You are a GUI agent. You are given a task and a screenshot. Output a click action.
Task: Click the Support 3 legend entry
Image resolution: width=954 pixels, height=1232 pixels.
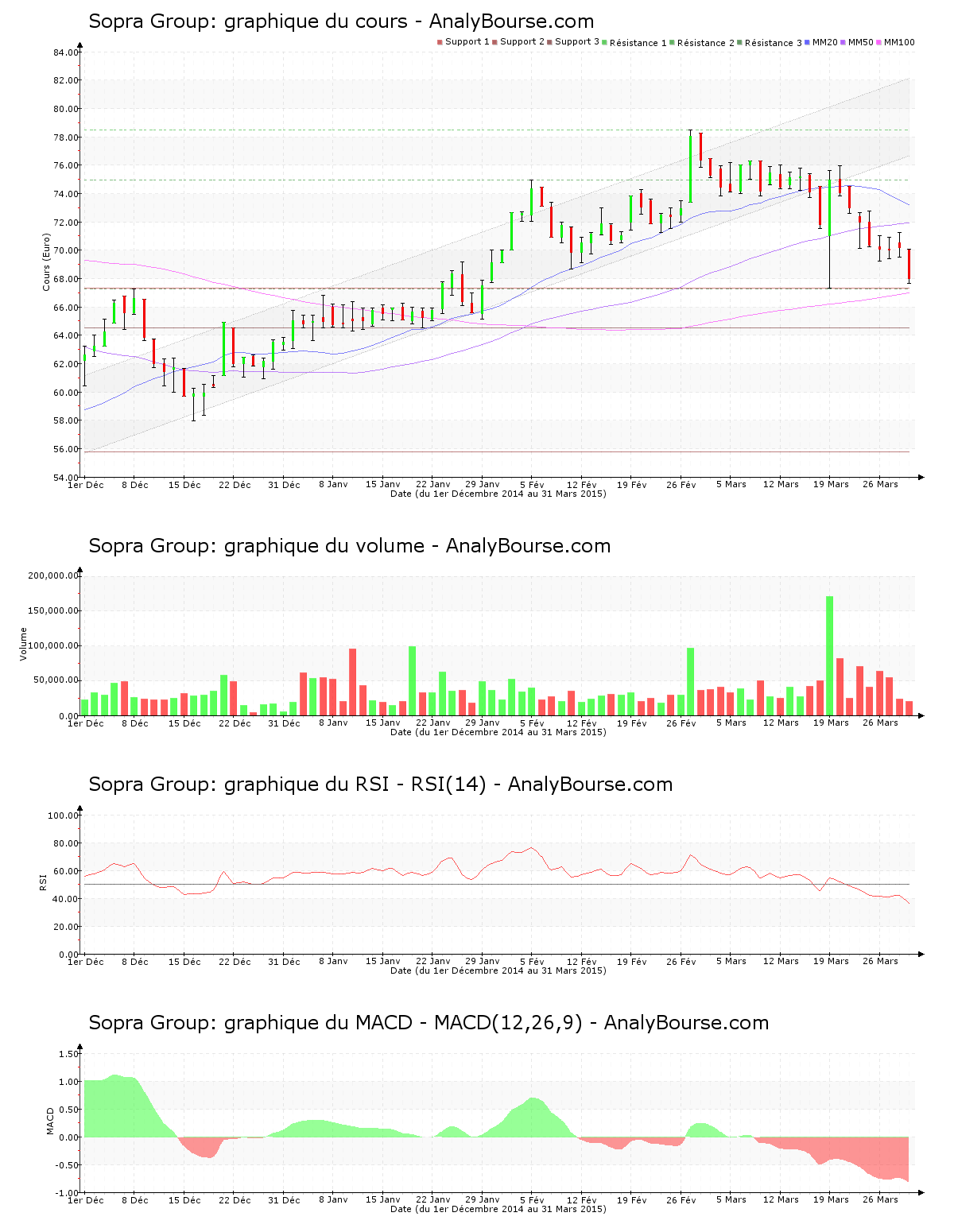pyautogui.click(x=573, y=42)
